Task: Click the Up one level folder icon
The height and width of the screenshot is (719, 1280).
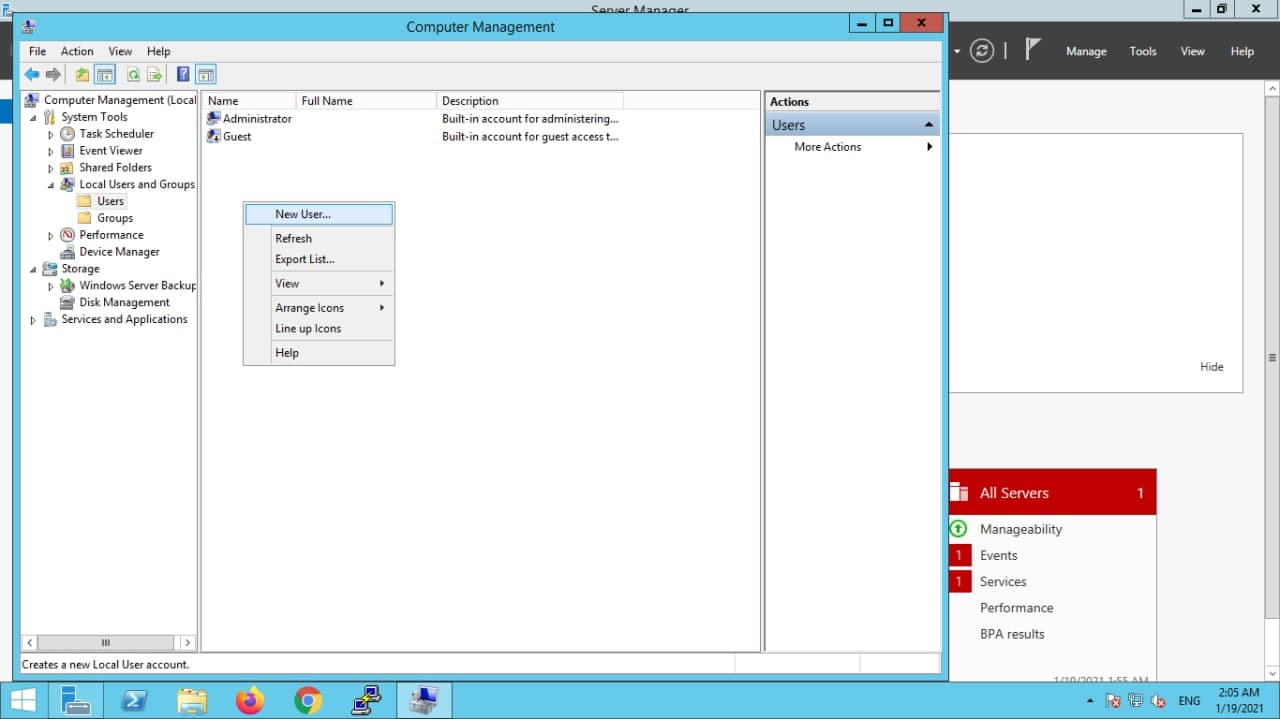Action: tap(82, 75)
